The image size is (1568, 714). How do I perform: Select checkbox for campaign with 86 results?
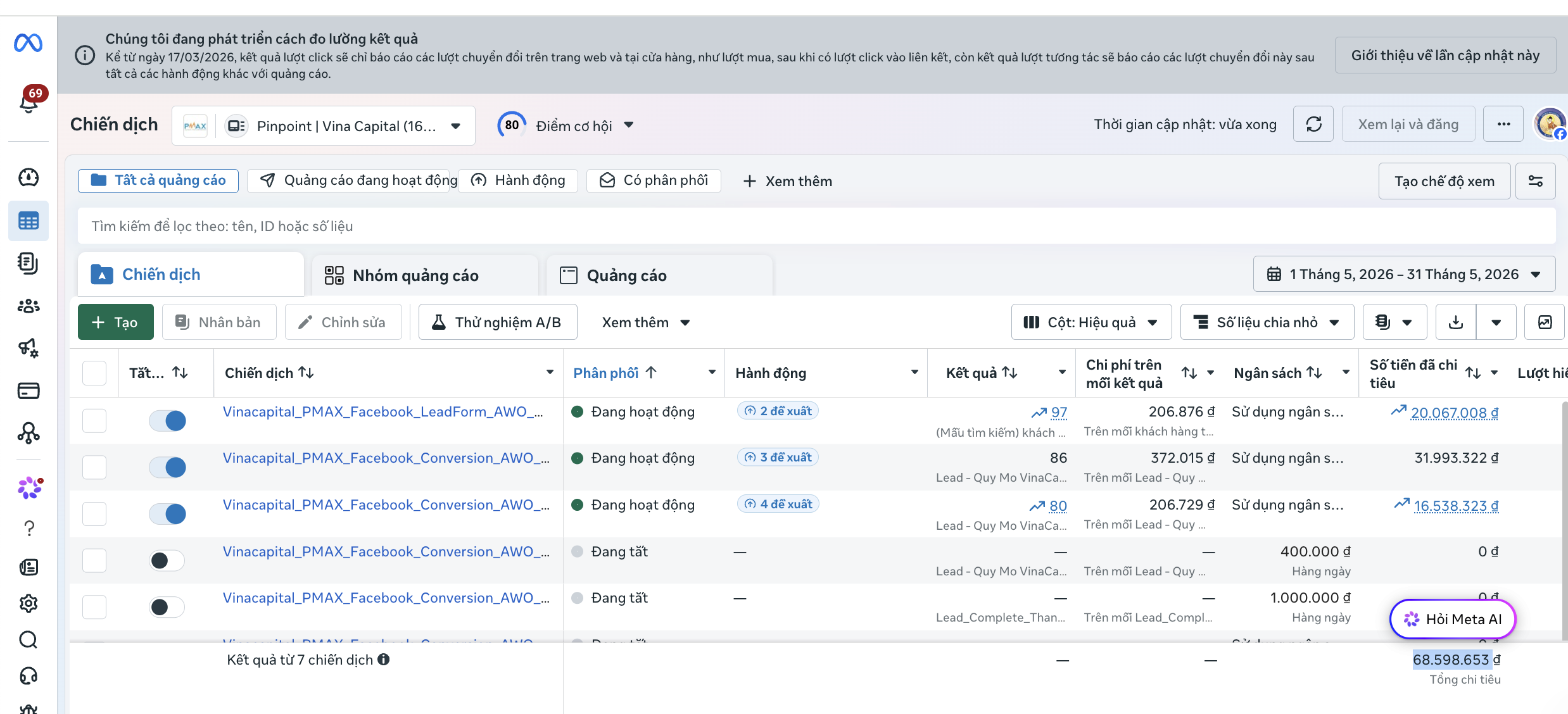pyautogui.click(x=94, y=467)
